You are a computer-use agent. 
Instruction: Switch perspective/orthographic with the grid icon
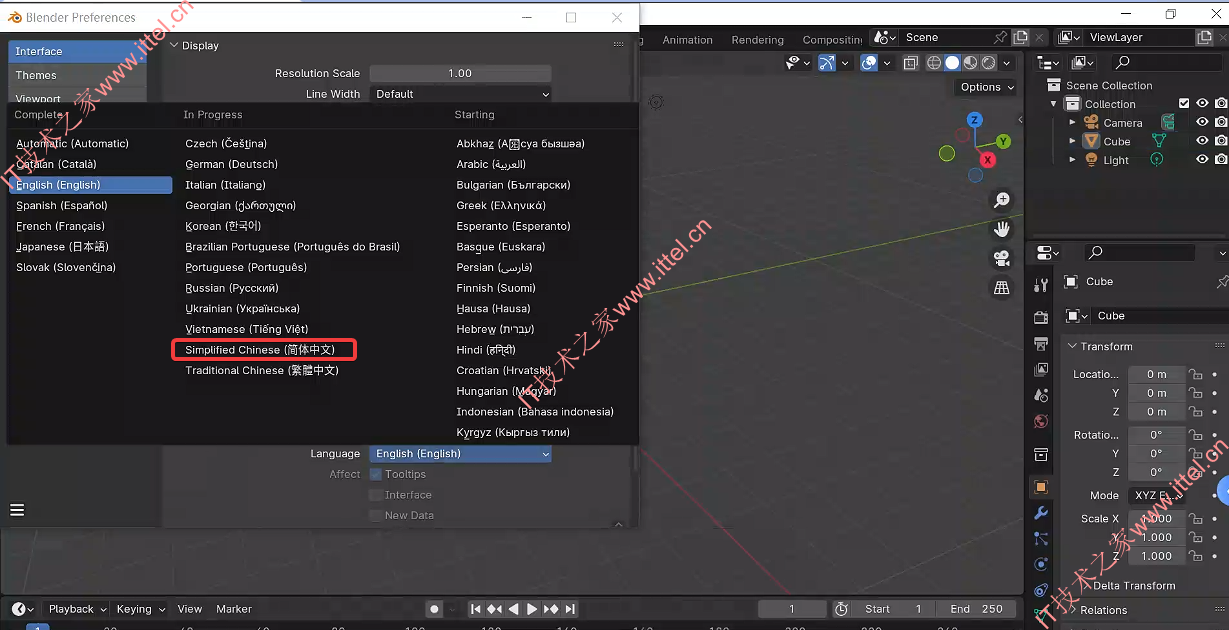pyautogui.click(x=1002, y=288)
